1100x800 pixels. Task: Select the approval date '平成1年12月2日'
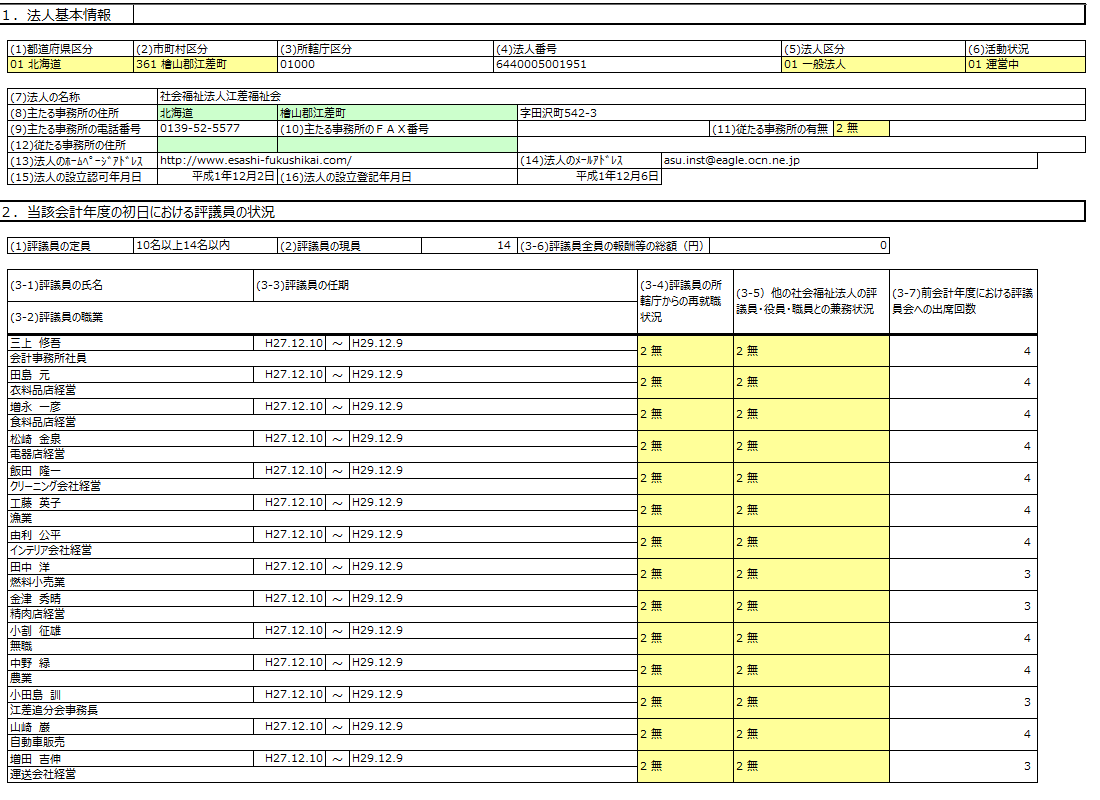pyautogui.click(x=217, y=176)
